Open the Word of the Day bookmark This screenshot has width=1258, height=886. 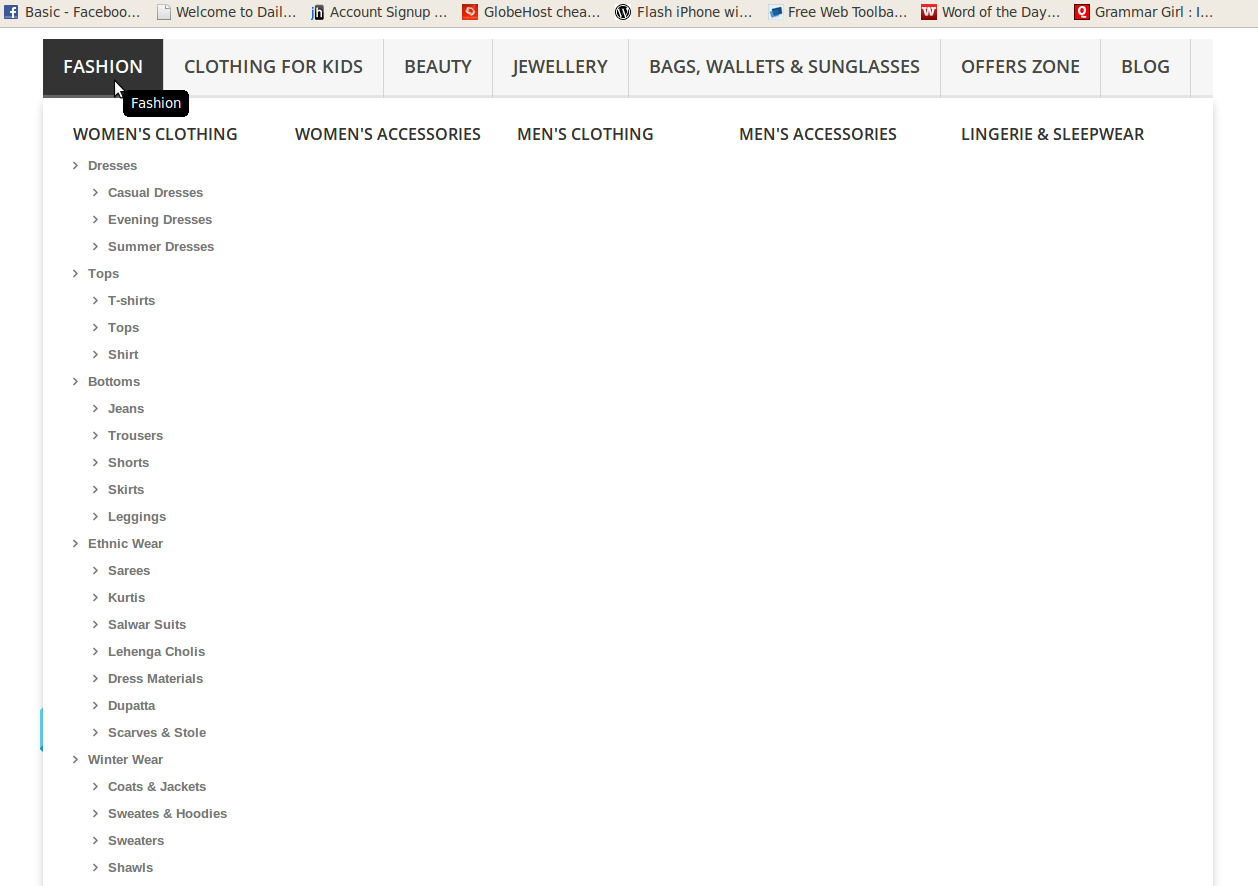(991, 12)
